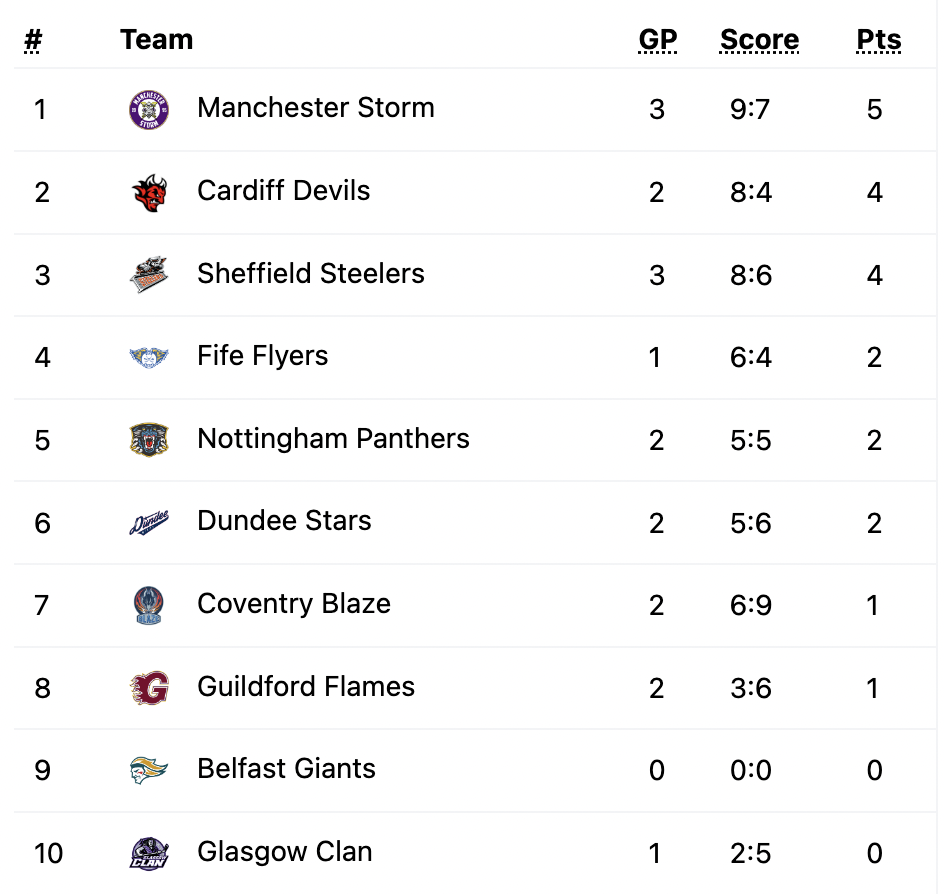Click the Belfast Giants logo
The width and height of the screenshot is (944, 894).
pyautogui.click(x=149, y=770)
